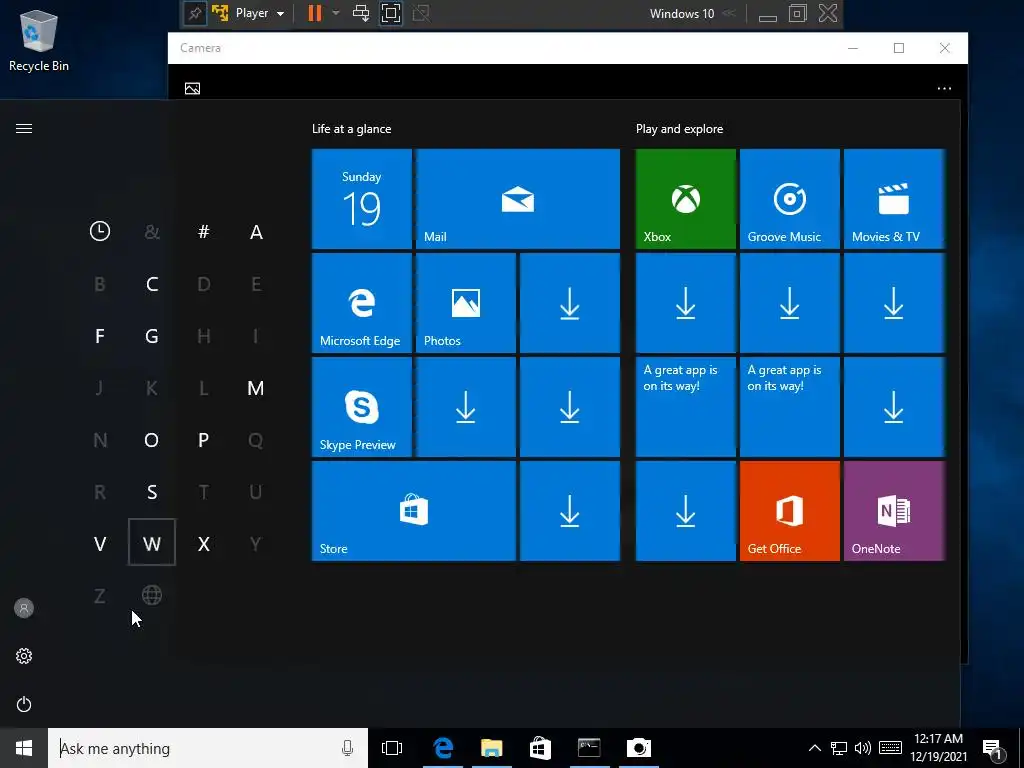1024x768 pixels.
Task: Open Command Prompt from the taskbar
Action: tap(589, 748)
